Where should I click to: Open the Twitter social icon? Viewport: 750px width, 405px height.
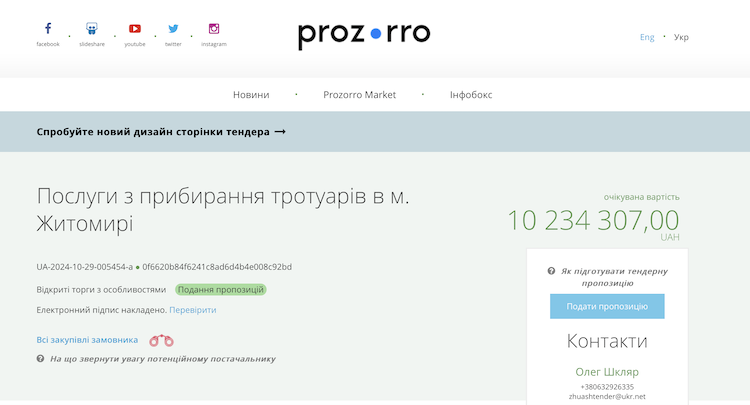click(x=173, y=29)
